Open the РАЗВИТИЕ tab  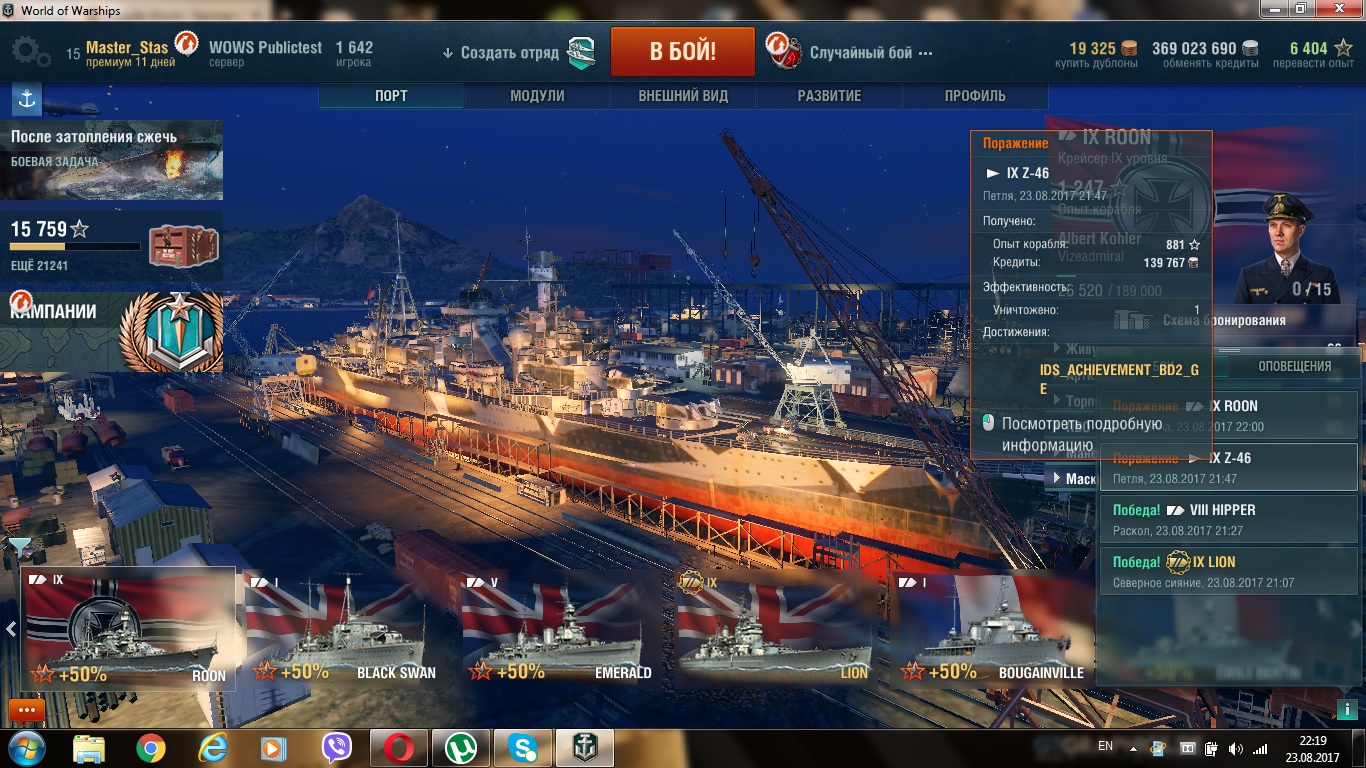[829, 96]
